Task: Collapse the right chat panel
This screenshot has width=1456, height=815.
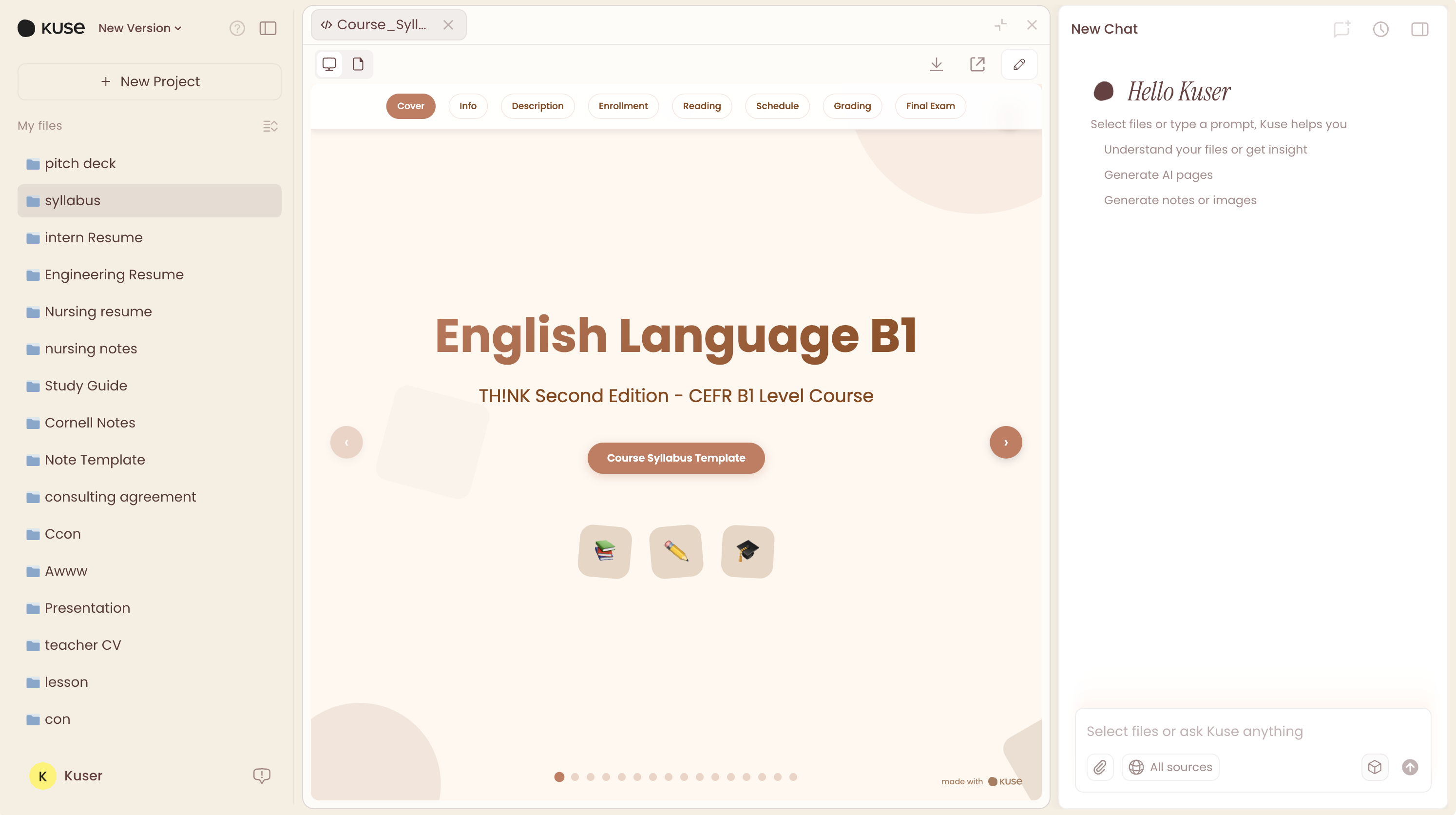Action: tap(1419, 29)
